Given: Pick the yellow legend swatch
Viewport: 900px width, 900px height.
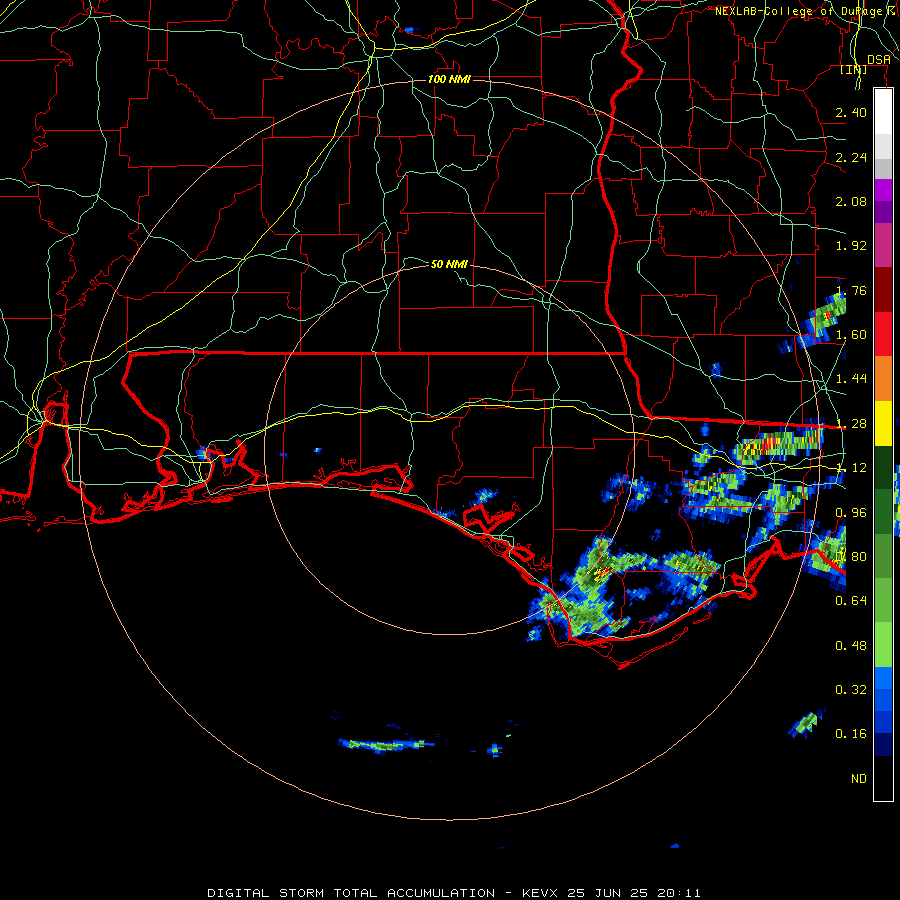Looking at the screenshot, I should pyautogui.click(x=883, y=423).
